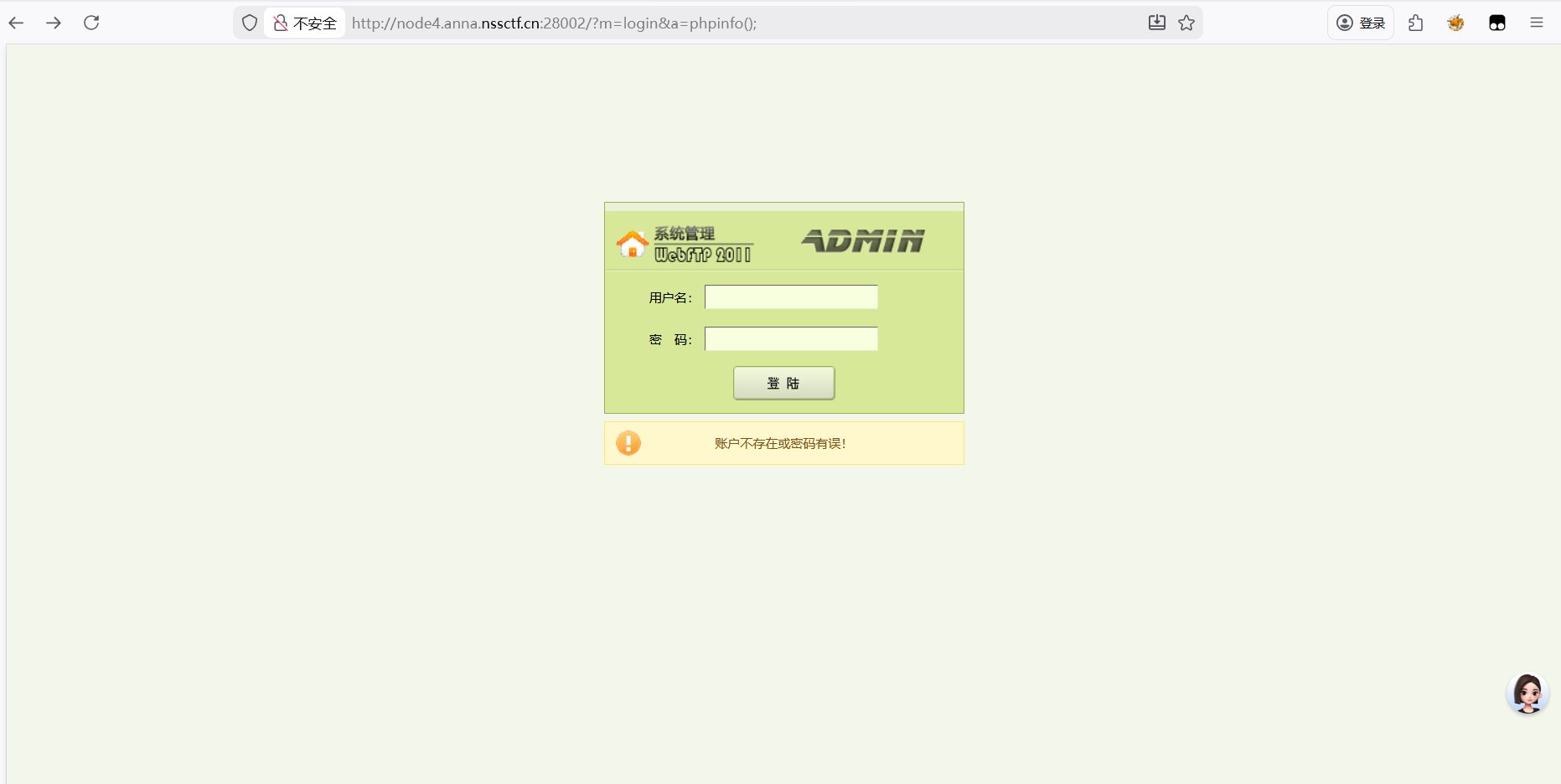Click the black square extension icon
The image size is (1561, 784).
click(1497, 23)
